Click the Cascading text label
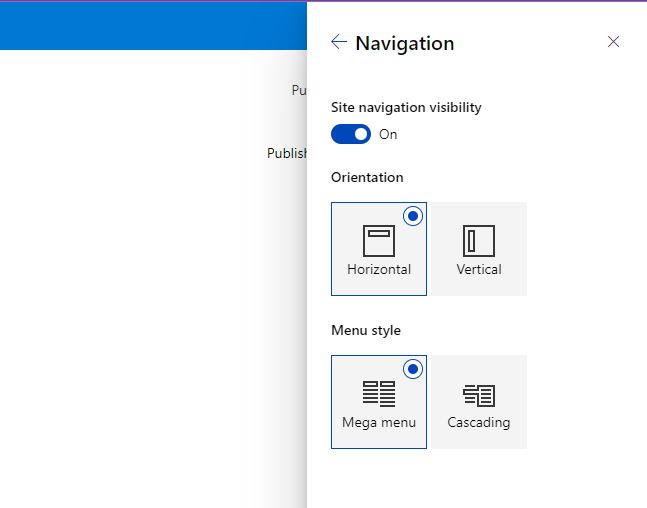 pyautogui.click(x=479, y=423)
